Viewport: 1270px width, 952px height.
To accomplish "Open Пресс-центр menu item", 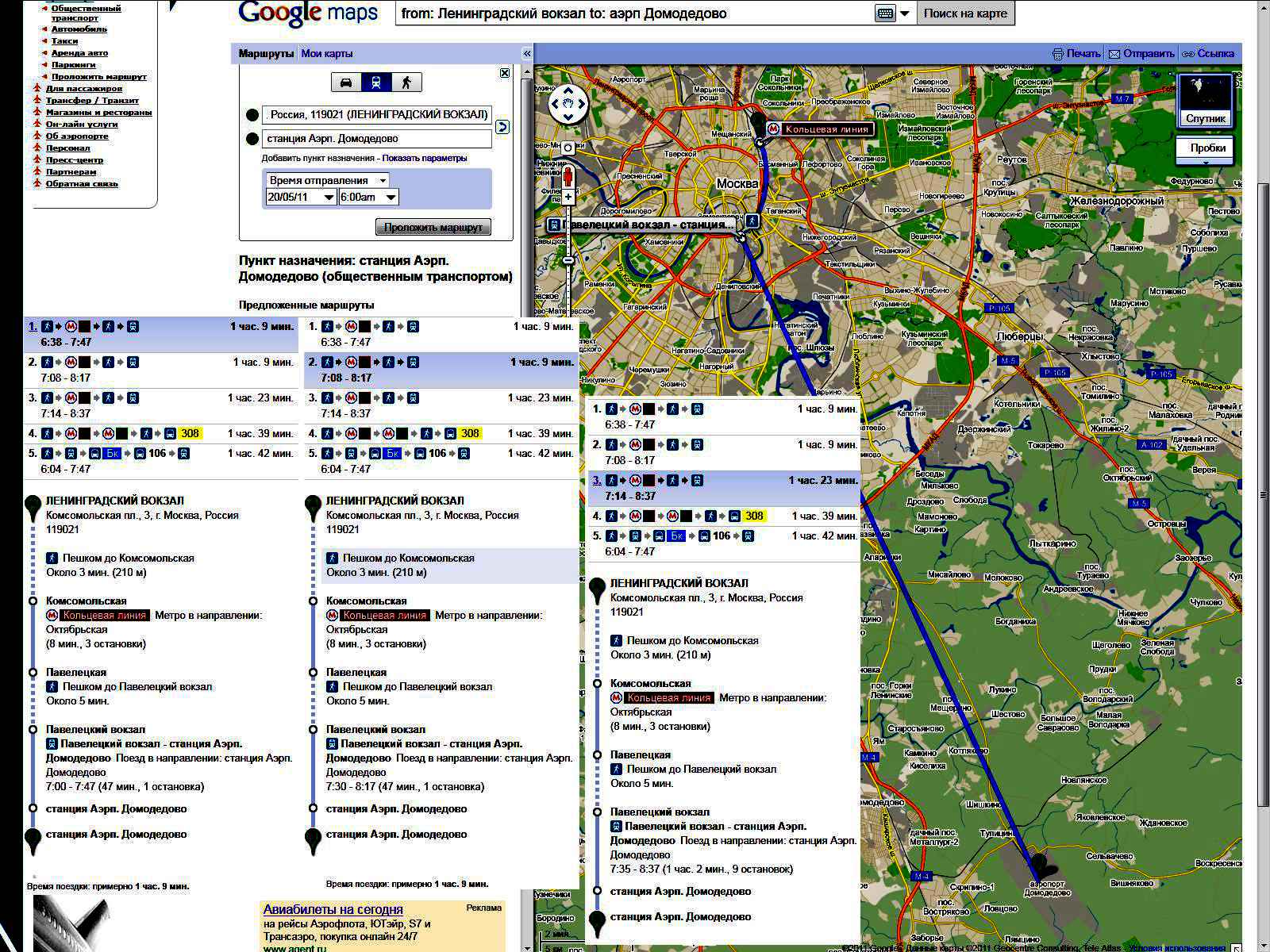I will click(x=74, y=160).
